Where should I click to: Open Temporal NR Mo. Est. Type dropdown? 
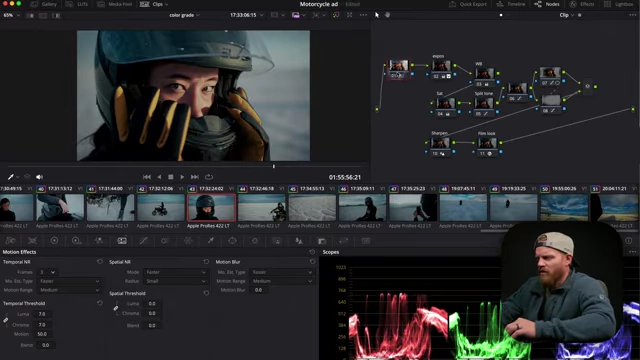pos(69,281)
